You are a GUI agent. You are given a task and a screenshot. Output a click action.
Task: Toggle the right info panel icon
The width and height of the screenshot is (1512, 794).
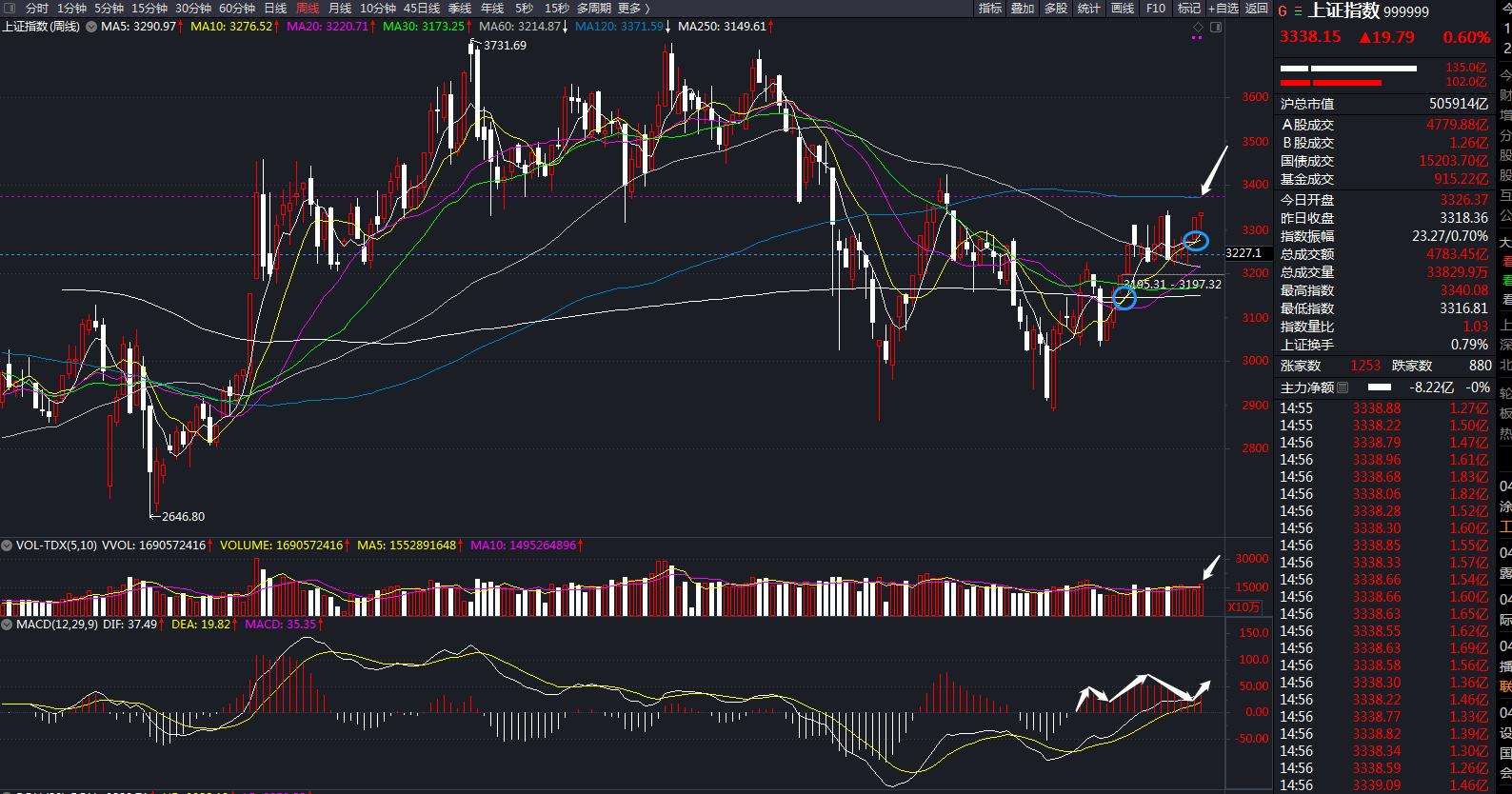(x=1216, y=27)
